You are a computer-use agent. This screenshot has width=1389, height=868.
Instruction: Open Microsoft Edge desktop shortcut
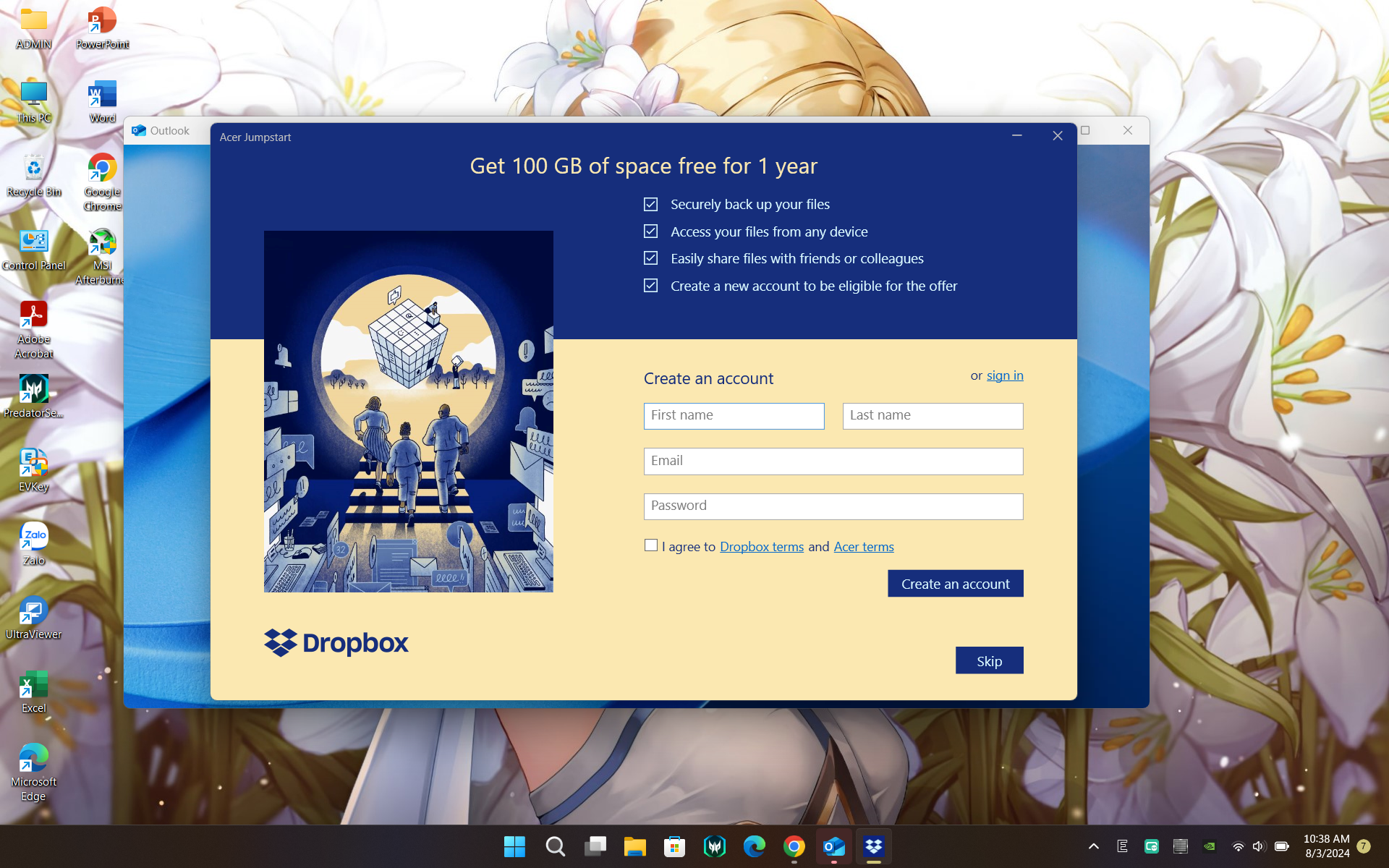coord(34,773)
